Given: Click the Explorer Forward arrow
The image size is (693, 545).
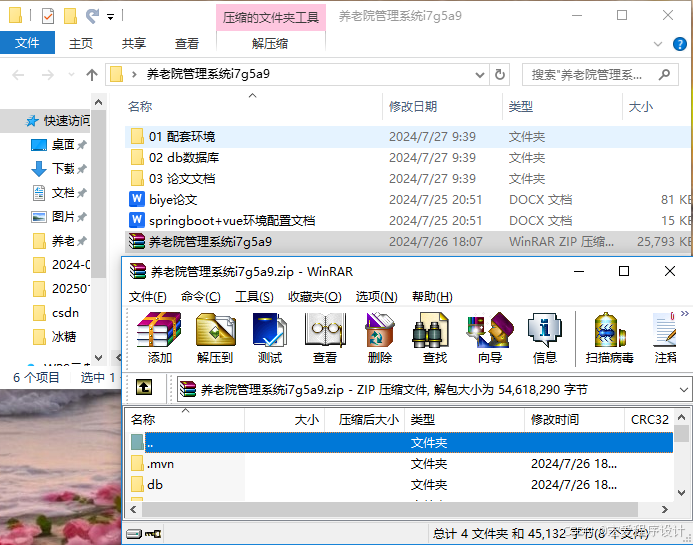Looking at the screenshot, I should (48, 75).
